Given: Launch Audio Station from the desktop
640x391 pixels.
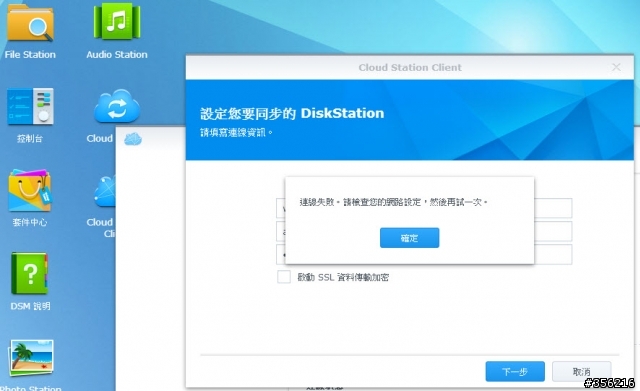Looking at the screenshot, I should tap(117, 22).
